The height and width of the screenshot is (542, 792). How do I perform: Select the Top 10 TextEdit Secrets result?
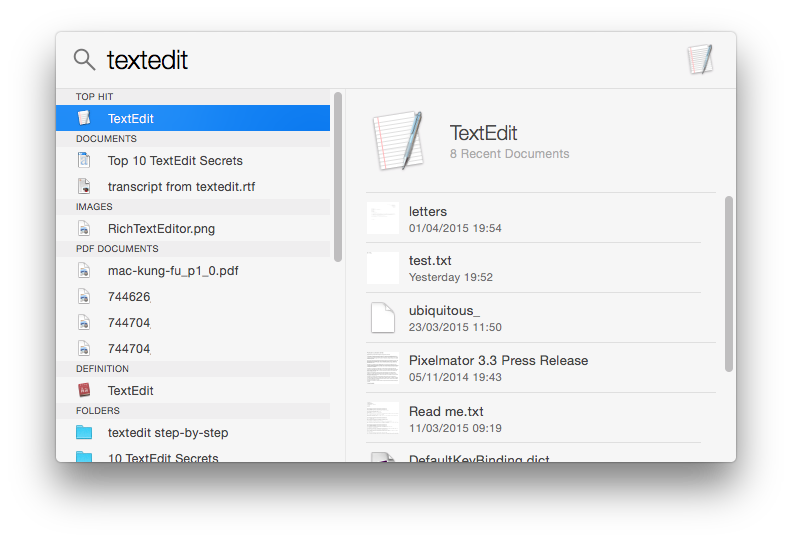175,161
